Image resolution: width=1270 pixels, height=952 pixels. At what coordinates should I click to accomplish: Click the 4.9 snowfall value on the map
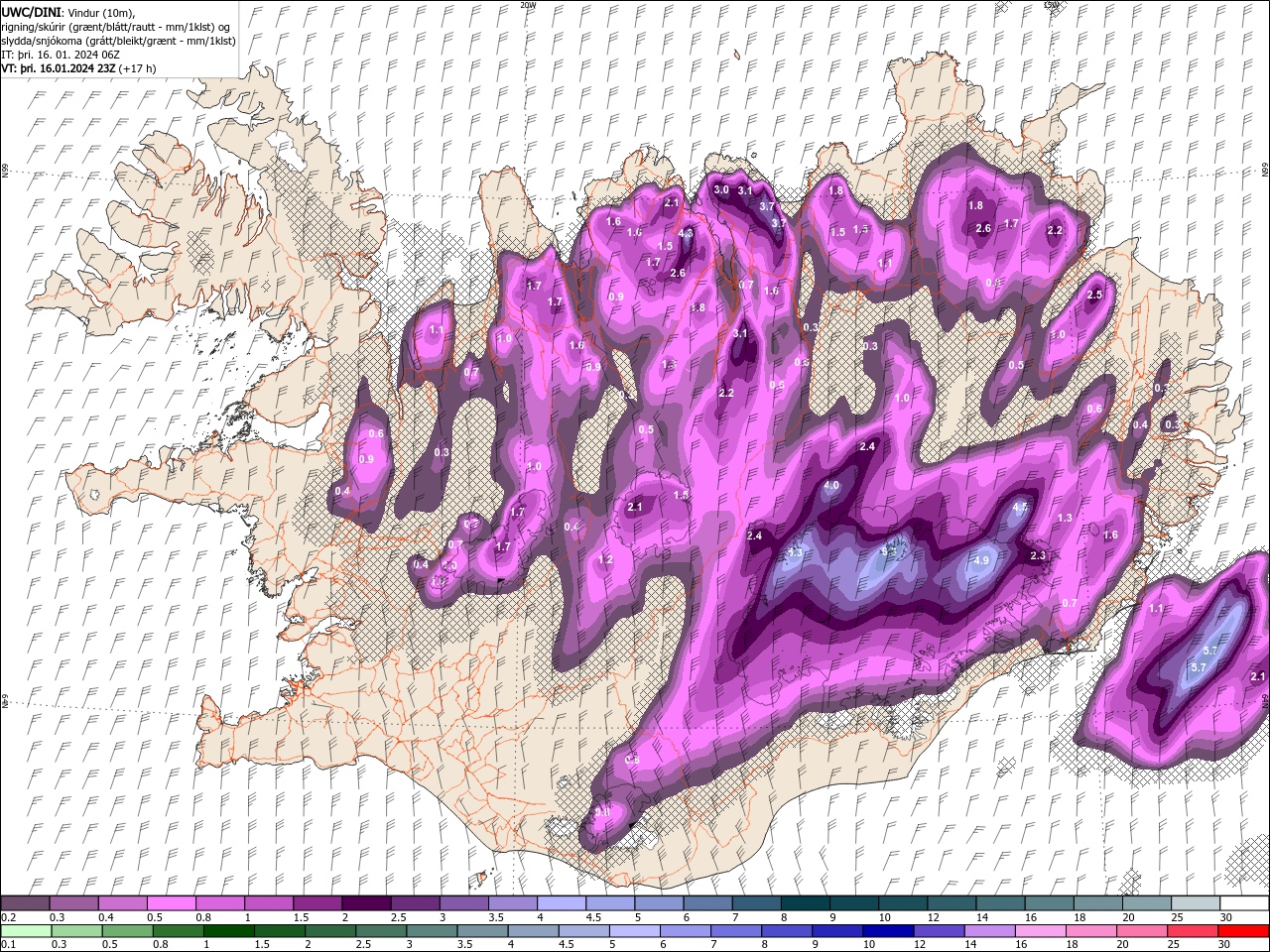tap(982, 560)
